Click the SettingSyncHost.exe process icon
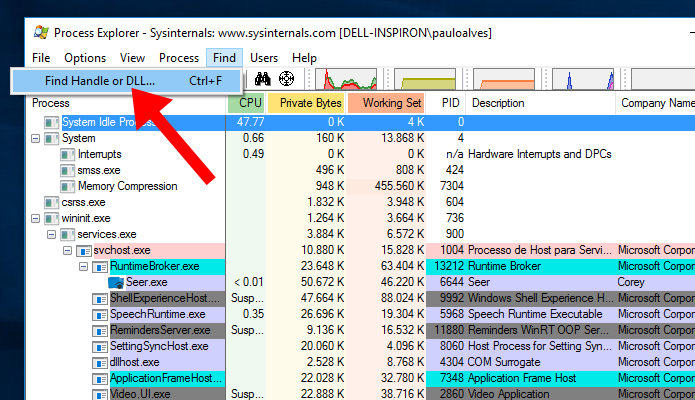This screenshot has width=695, height=400. point(100,346)
